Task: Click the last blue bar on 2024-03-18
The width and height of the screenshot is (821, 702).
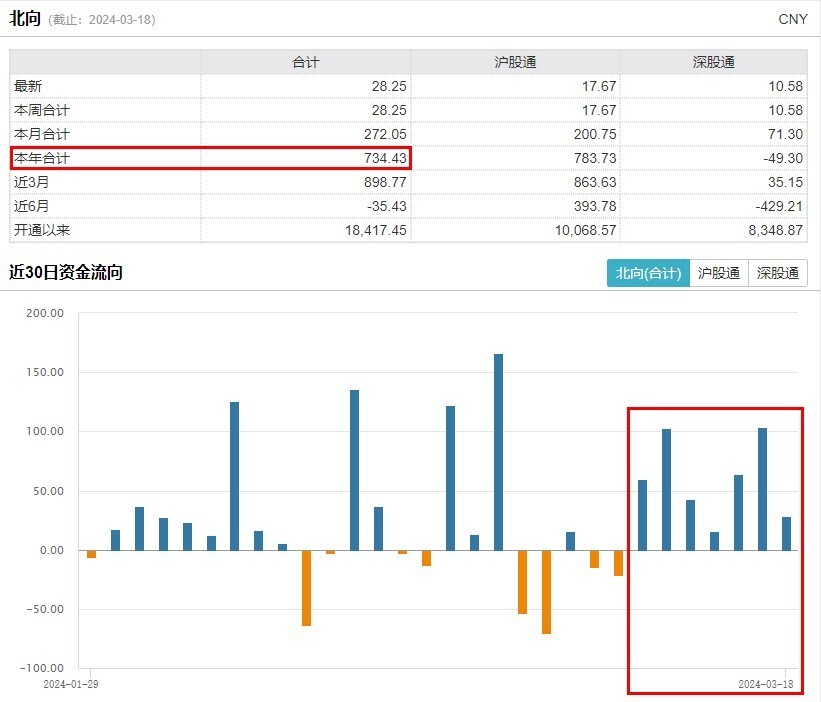Action: (786, 534)
